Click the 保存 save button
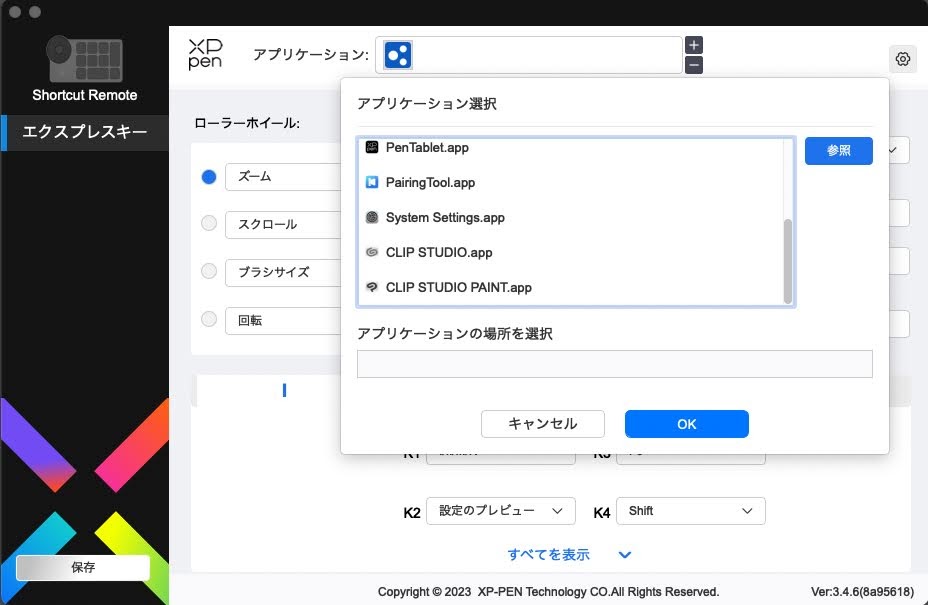Viewport: 928px width, 605px height. pyautogui.click(x=83, y=567)
